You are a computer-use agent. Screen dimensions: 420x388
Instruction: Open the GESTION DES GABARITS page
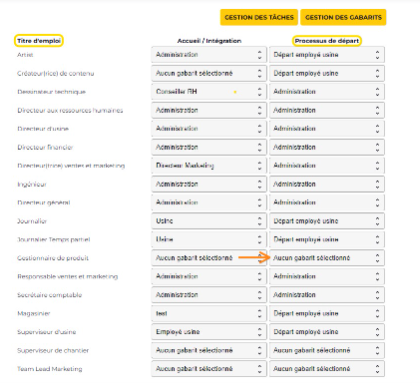tap(343, 17)
